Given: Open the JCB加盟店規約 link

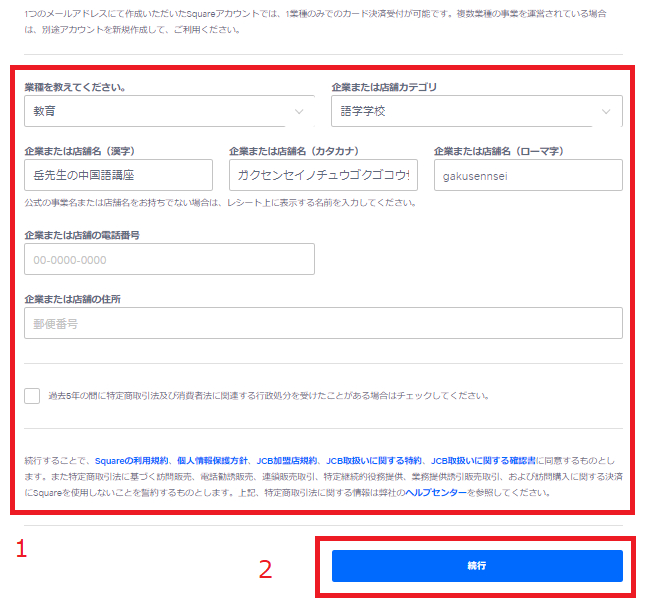Looking at the screenshot, I should click(x=287, y=461).
